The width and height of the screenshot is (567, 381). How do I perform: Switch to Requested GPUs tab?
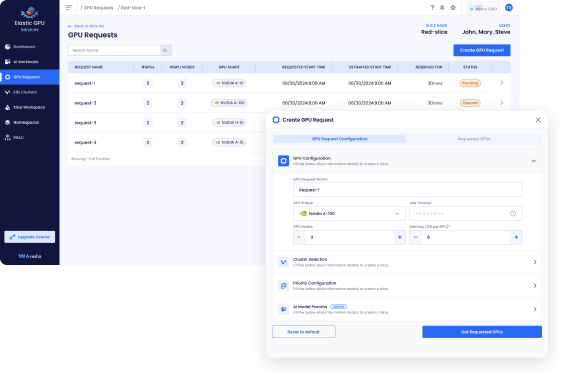click(474, 139)
